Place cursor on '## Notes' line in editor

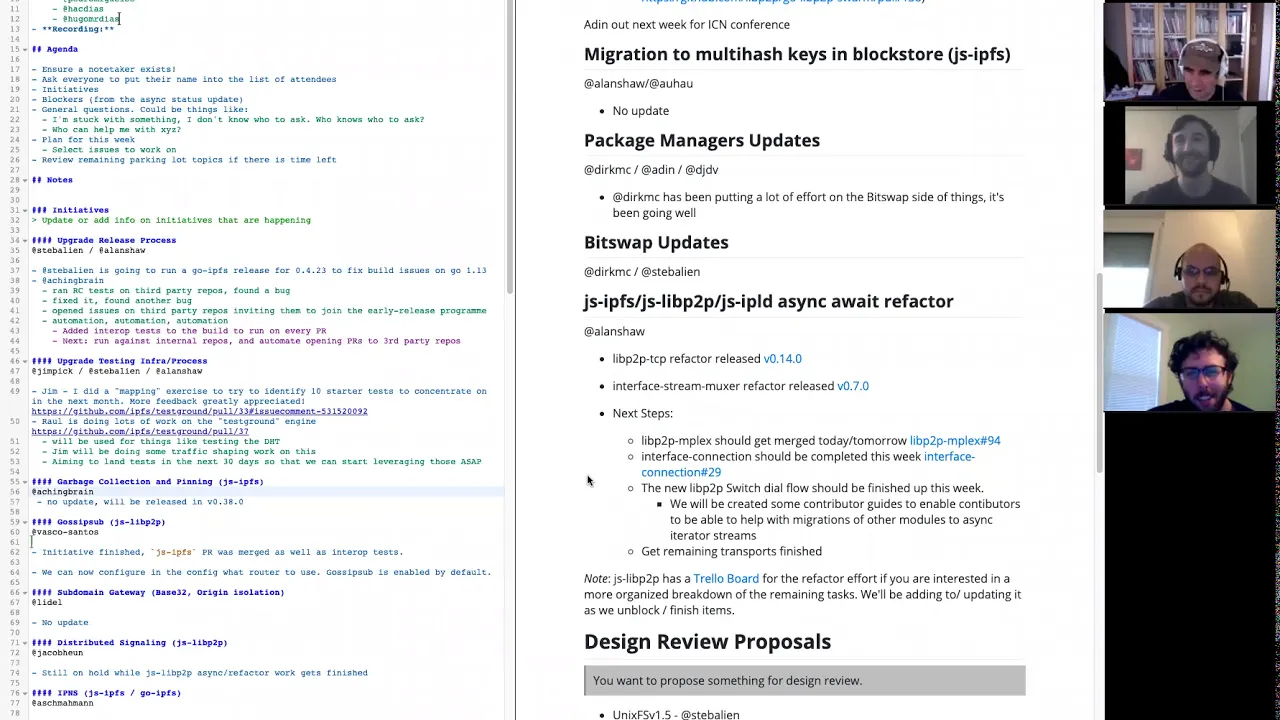click(x=52, y=180)
